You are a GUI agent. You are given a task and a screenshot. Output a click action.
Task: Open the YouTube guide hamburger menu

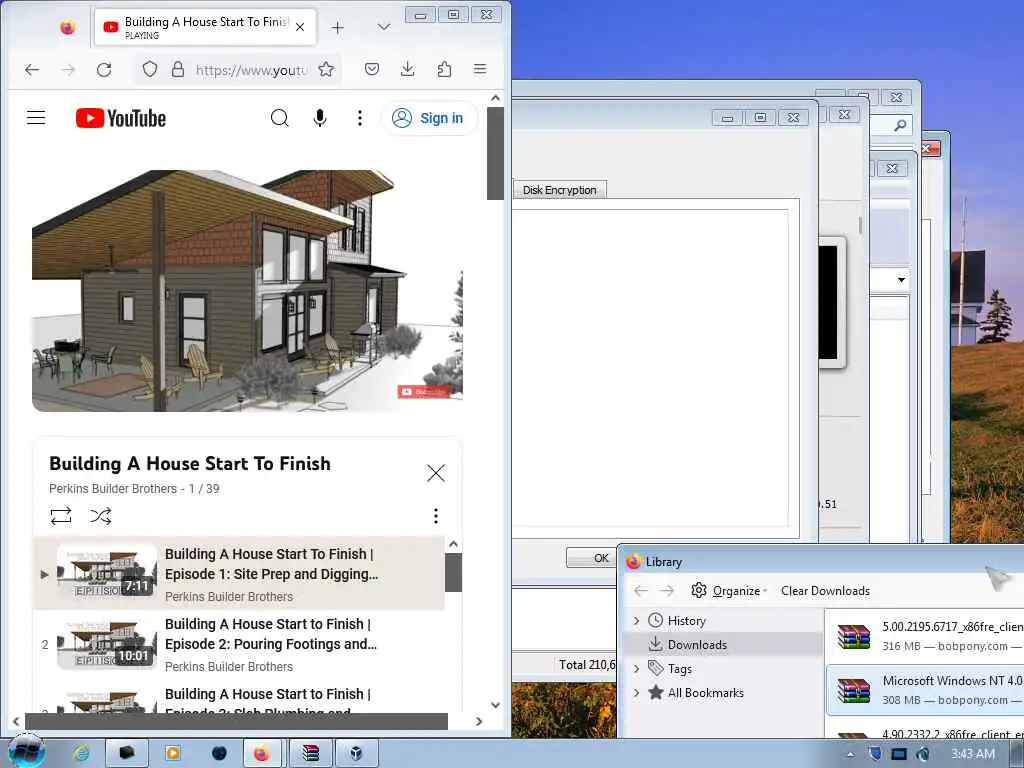coord(36,118)
